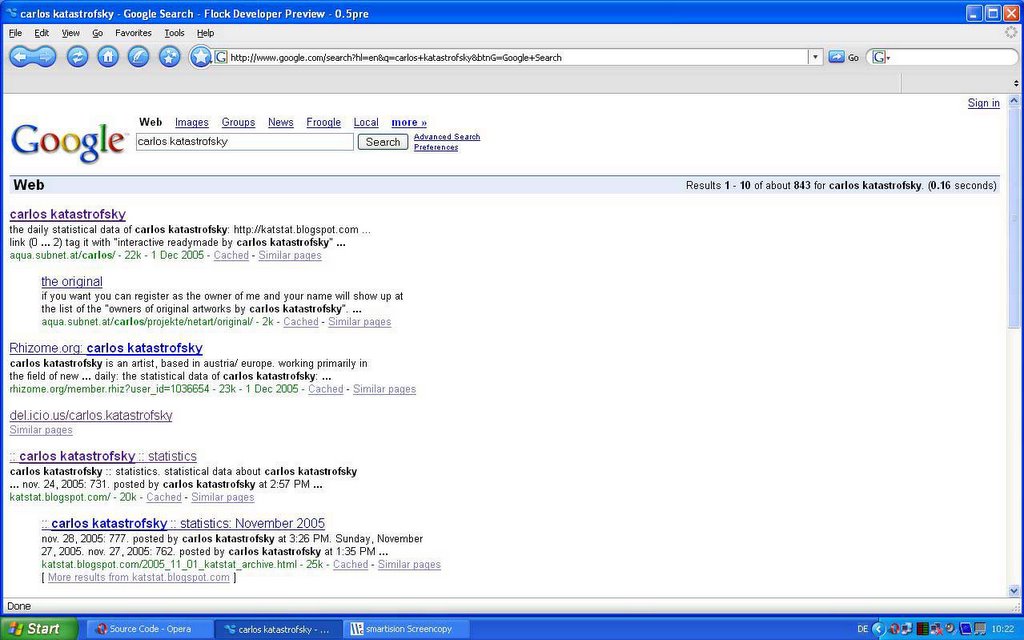Screen dimensions: 1024x640
Task: Click the page scrollbar up arrow
Action: [x=1014, y=101]
